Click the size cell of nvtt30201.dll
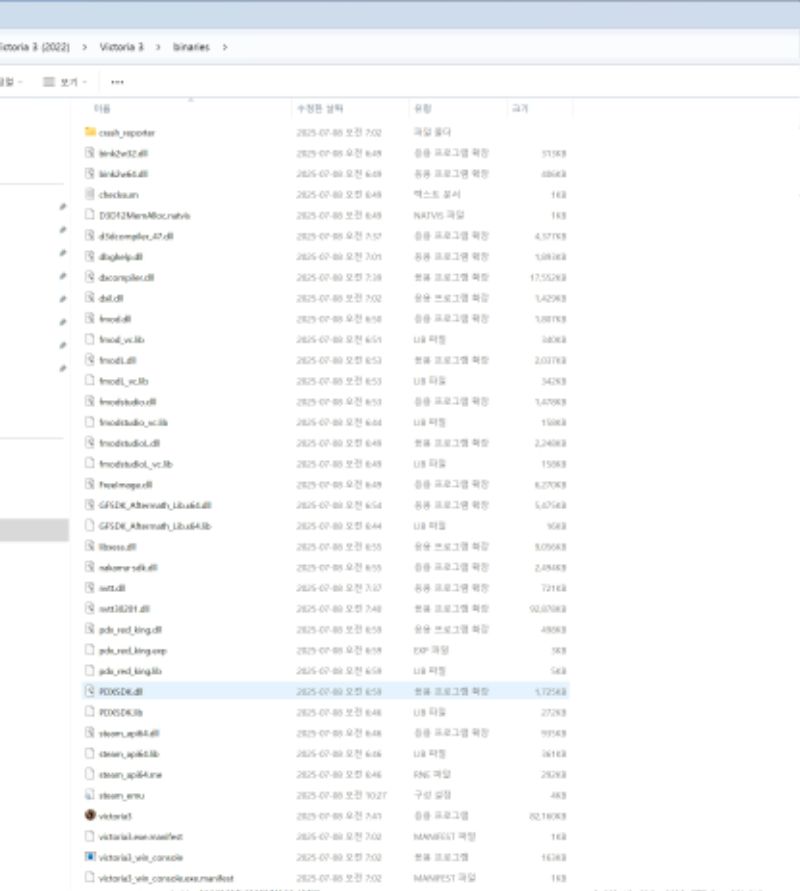This screenshot has width=800, height=891. click(x=548, y=609)
